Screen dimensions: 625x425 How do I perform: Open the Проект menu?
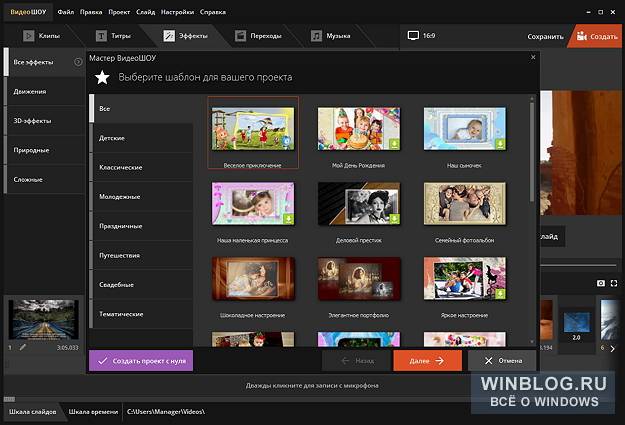click(x=119, y=12)
